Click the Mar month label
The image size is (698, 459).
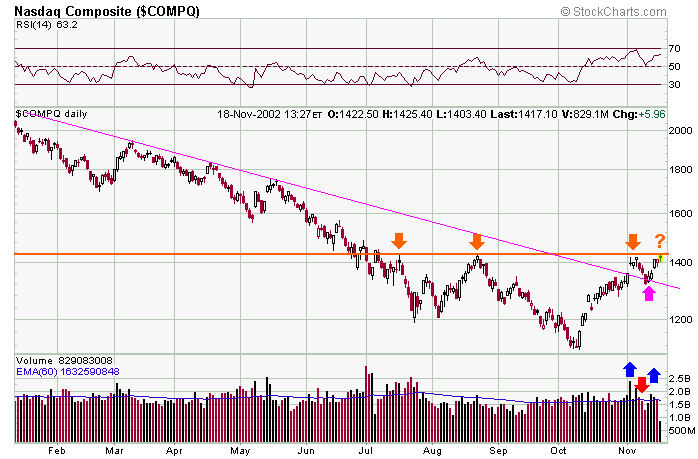tap(114, 451)
